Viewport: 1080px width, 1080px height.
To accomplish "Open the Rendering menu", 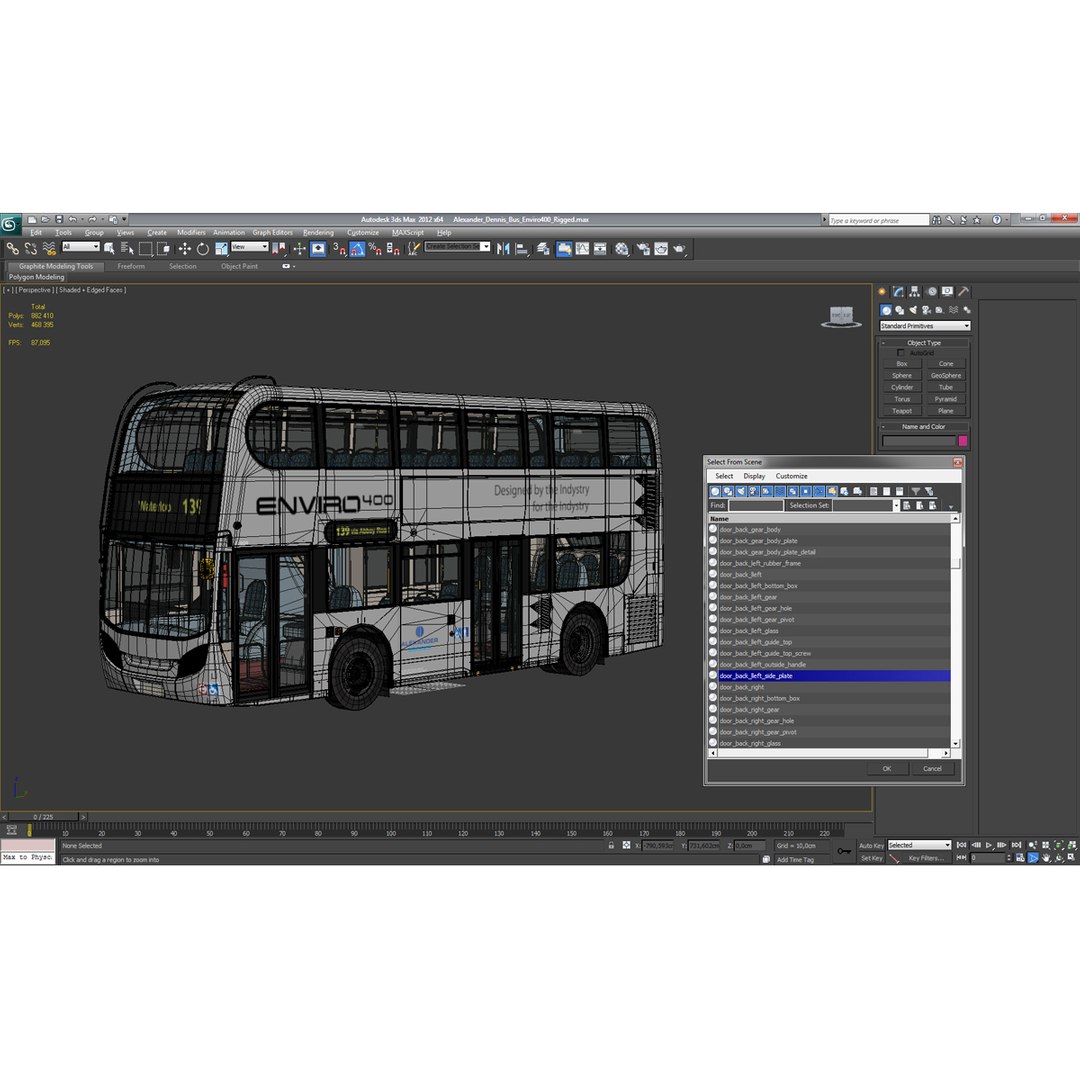I will tap(318, 233).
